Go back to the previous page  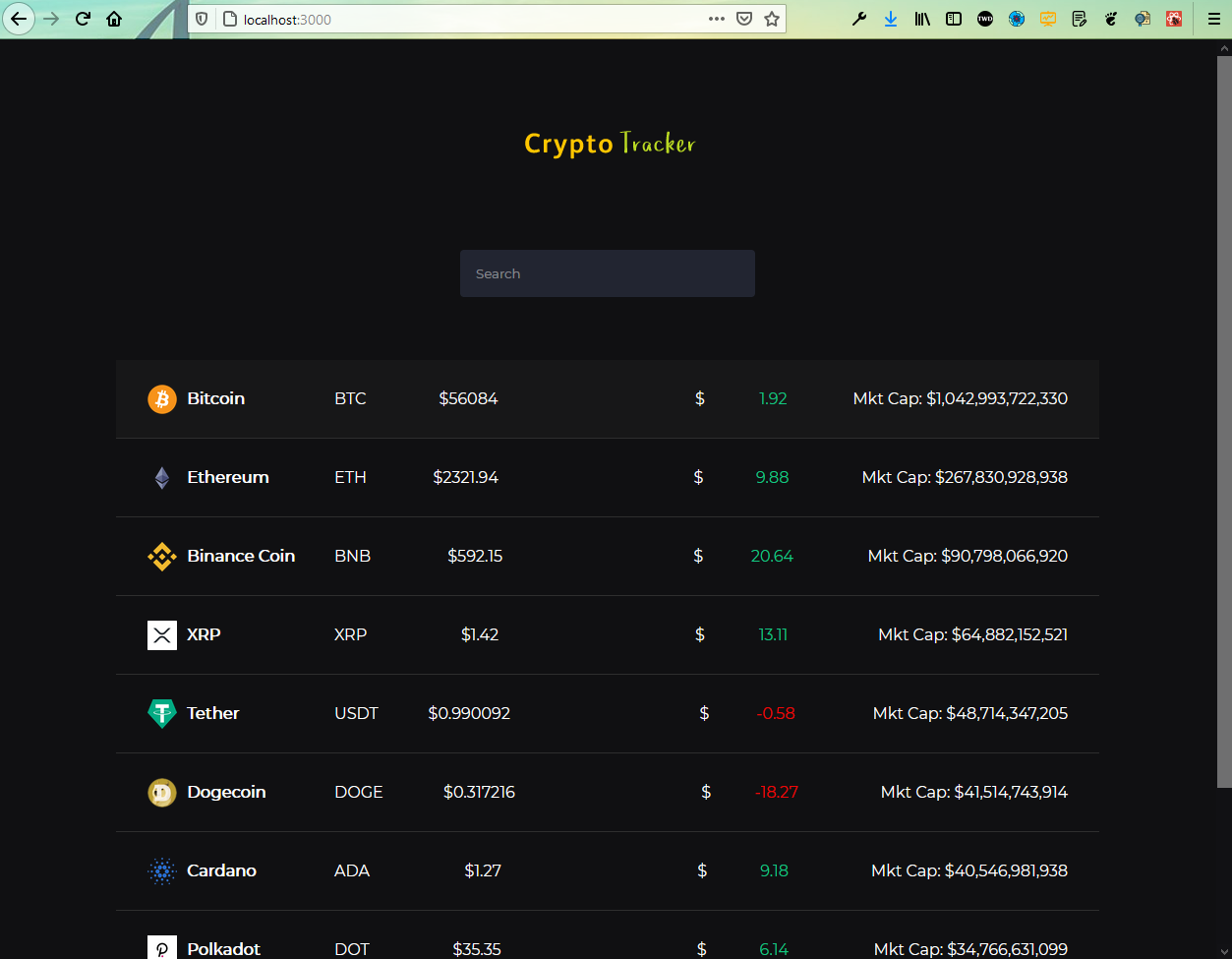(19, 19)
